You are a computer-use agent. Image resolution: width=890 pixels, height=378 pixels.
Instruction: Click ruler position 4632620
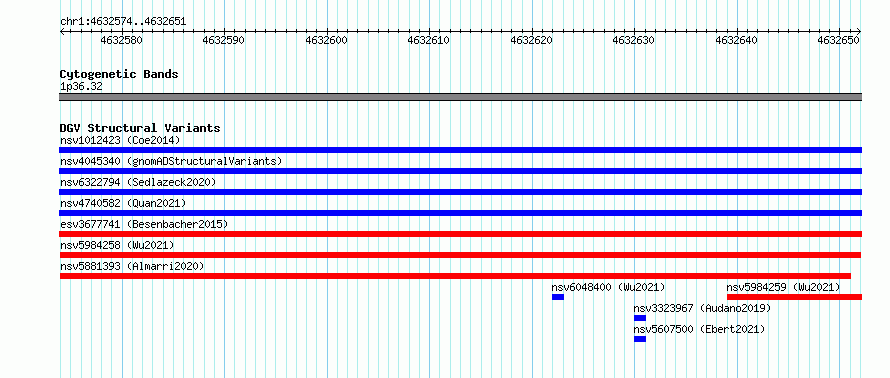click(532, 40)
